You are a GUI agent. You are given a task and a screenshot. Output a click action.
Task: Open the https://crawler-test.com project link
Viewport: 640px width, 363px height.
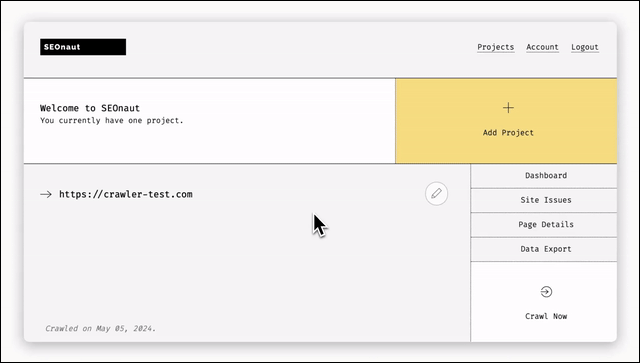coord(126,194)
